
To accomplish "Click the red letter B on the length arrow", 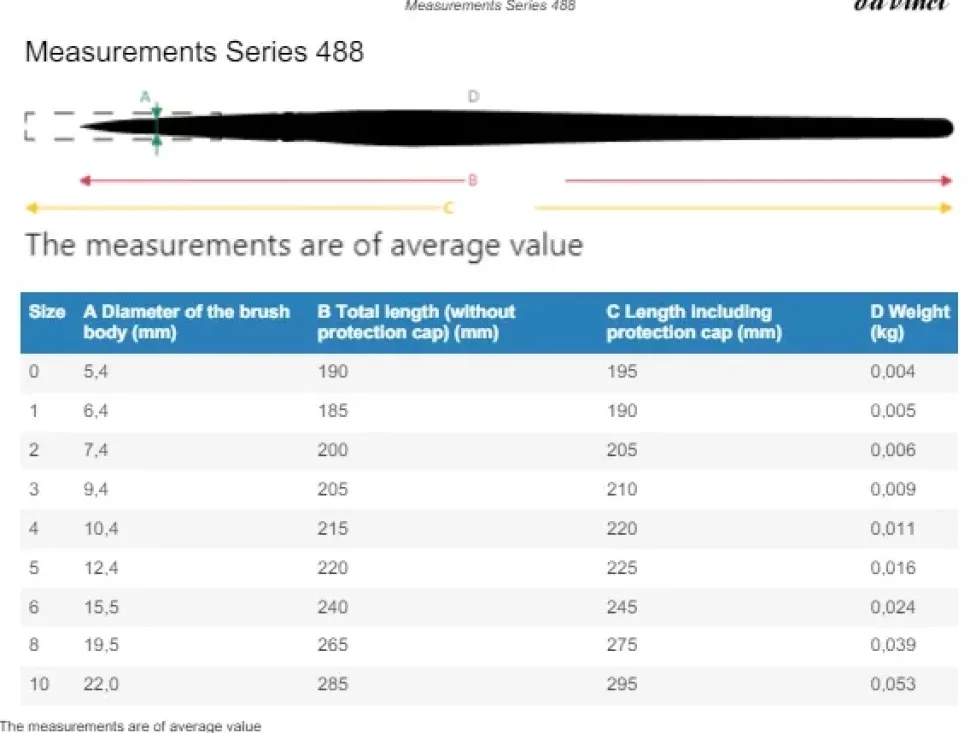I will (x=473, y=181).
